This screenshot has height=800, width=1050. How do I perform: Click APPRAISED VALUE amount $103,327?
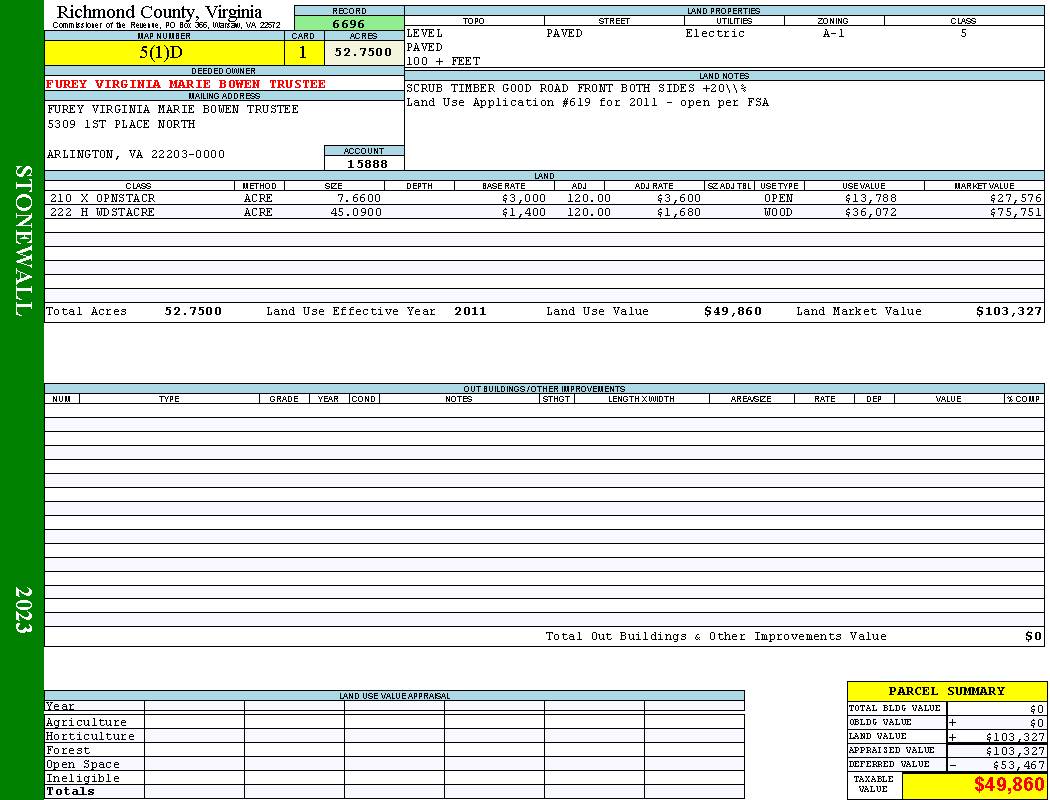[x=1015, y=751]
